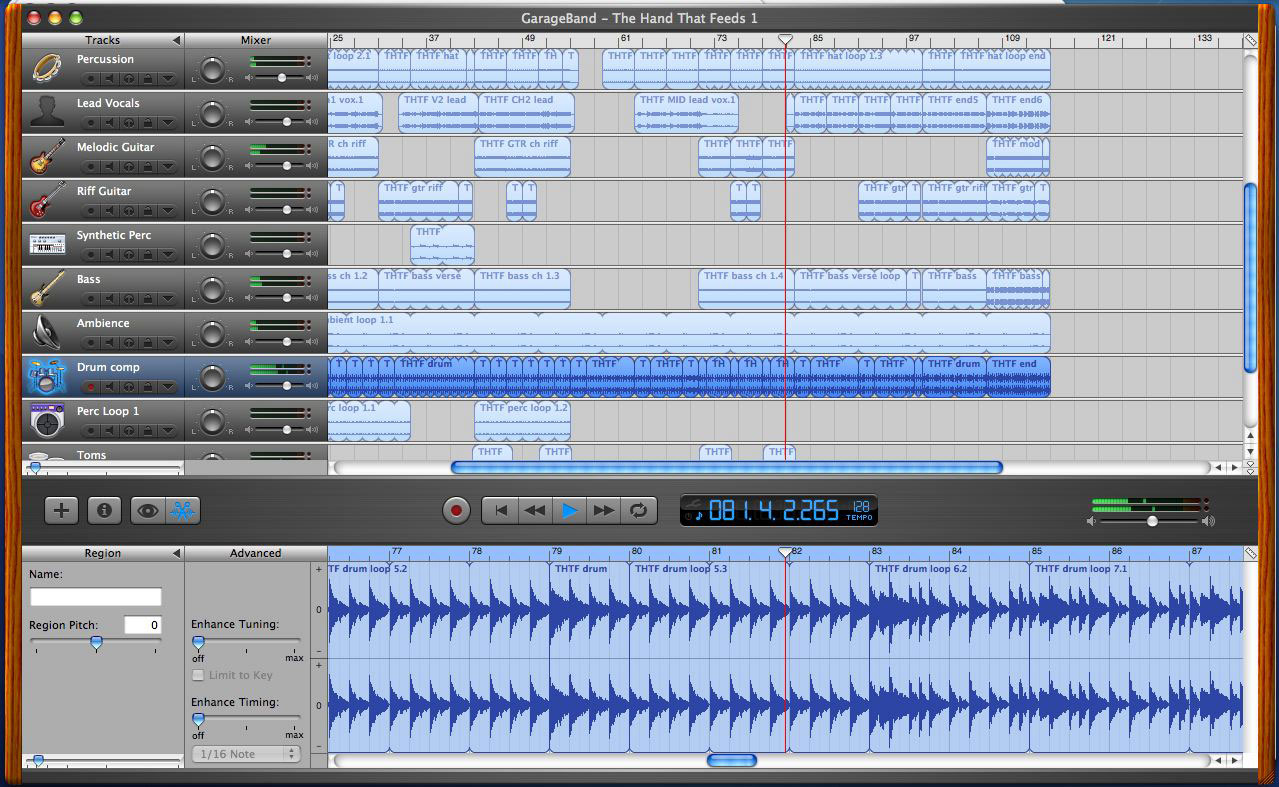The image size is (1279, 787).
Task: Click the Advanced header in editor
Action: [256, 553]
